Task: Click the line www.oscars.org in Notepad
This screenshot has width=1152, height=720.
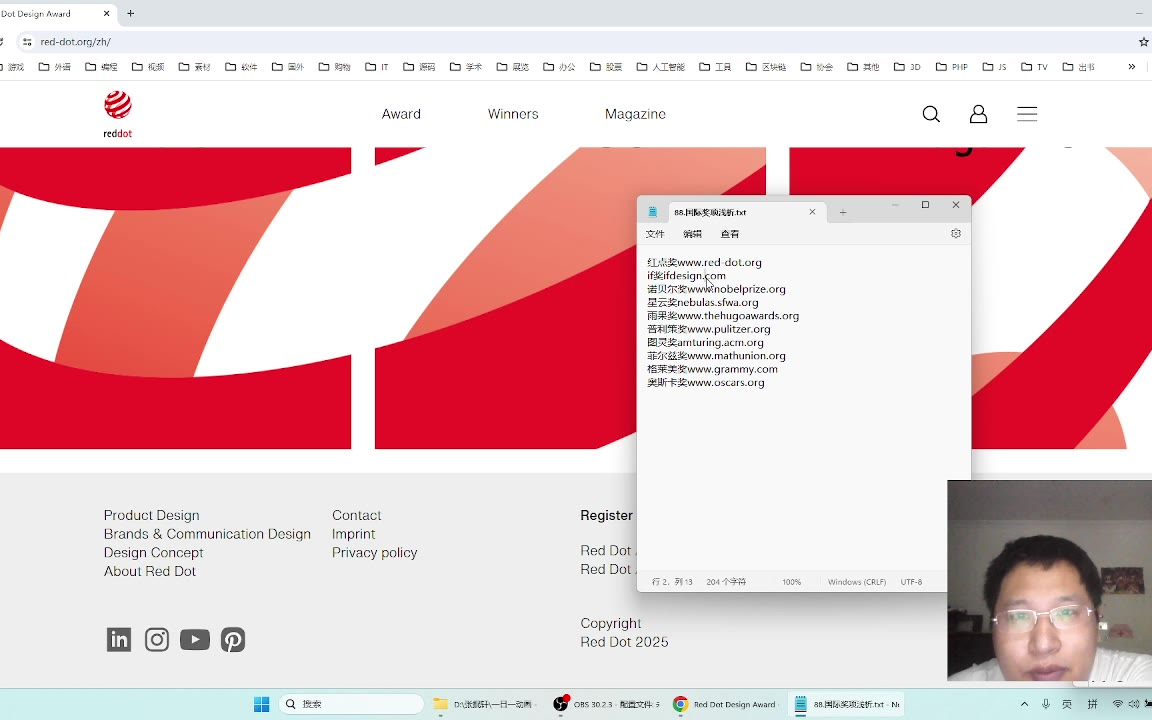Action: tap(705, 382)
